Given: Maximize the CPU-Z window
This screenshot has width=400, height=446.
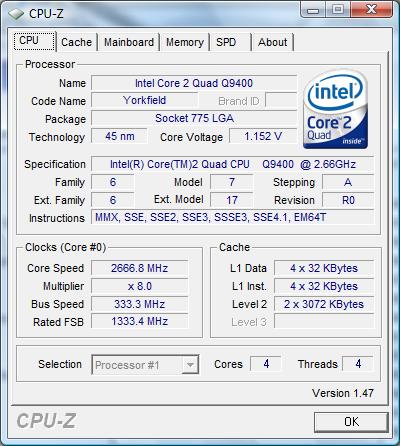Looking at the screenshot, I should point(337,10).
